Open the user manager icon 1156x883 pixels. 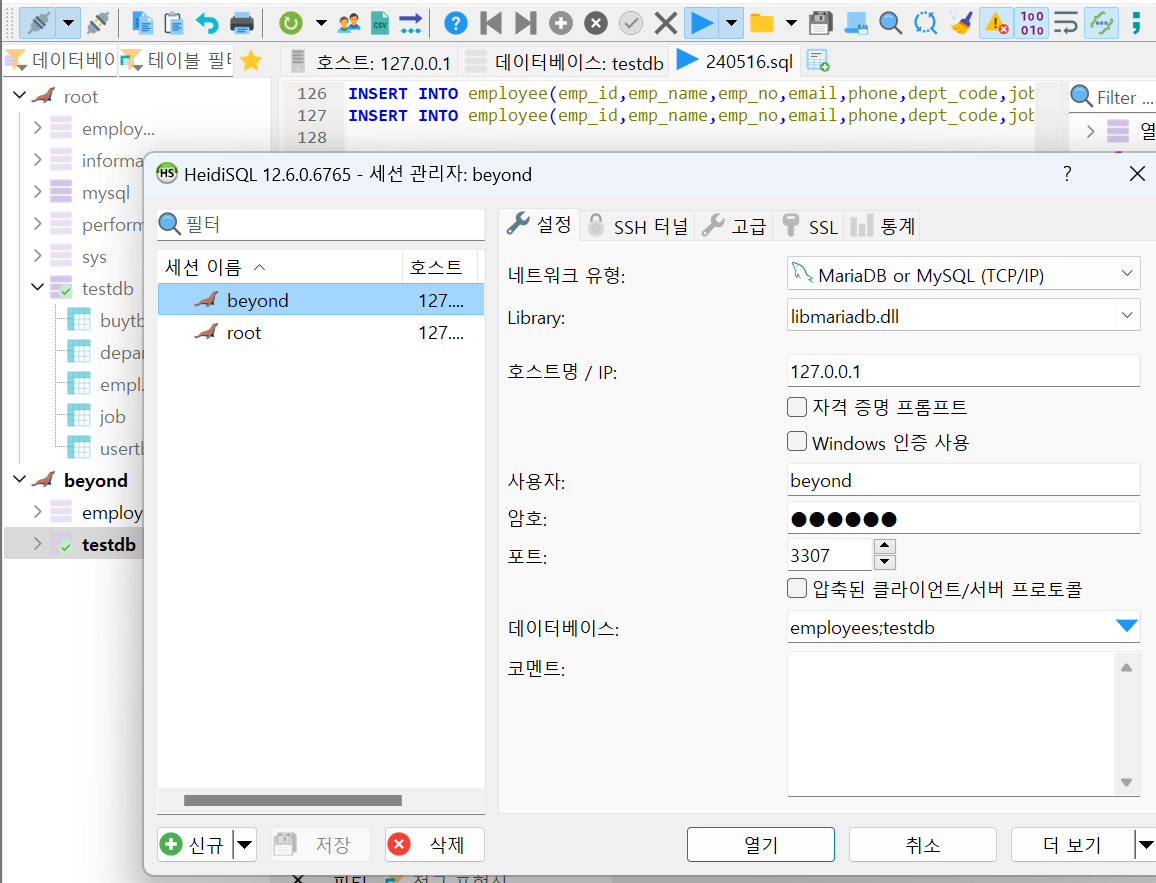click(349, 23)
